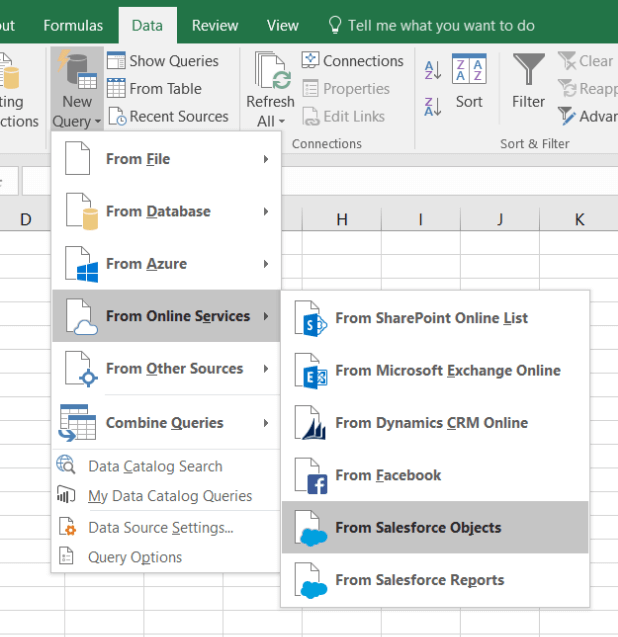Click the Query Options icon

[66, 556]
